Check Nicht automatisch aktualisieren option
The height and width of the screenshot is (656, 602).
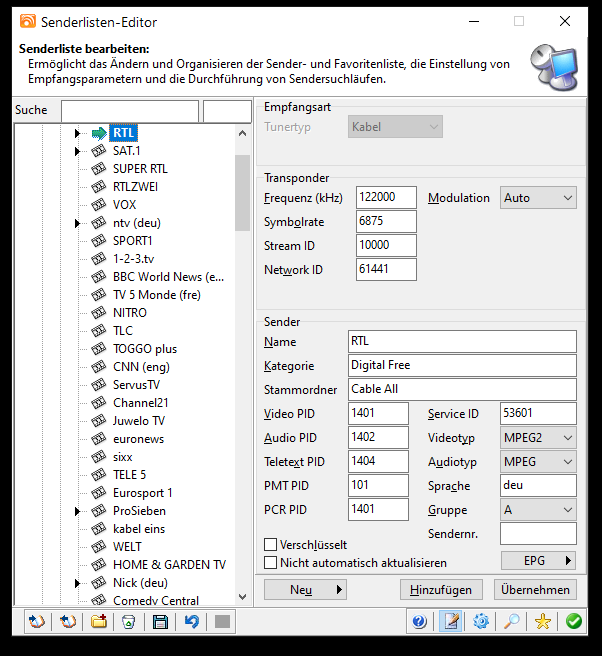pyautogui.click(x=271, y=563)
